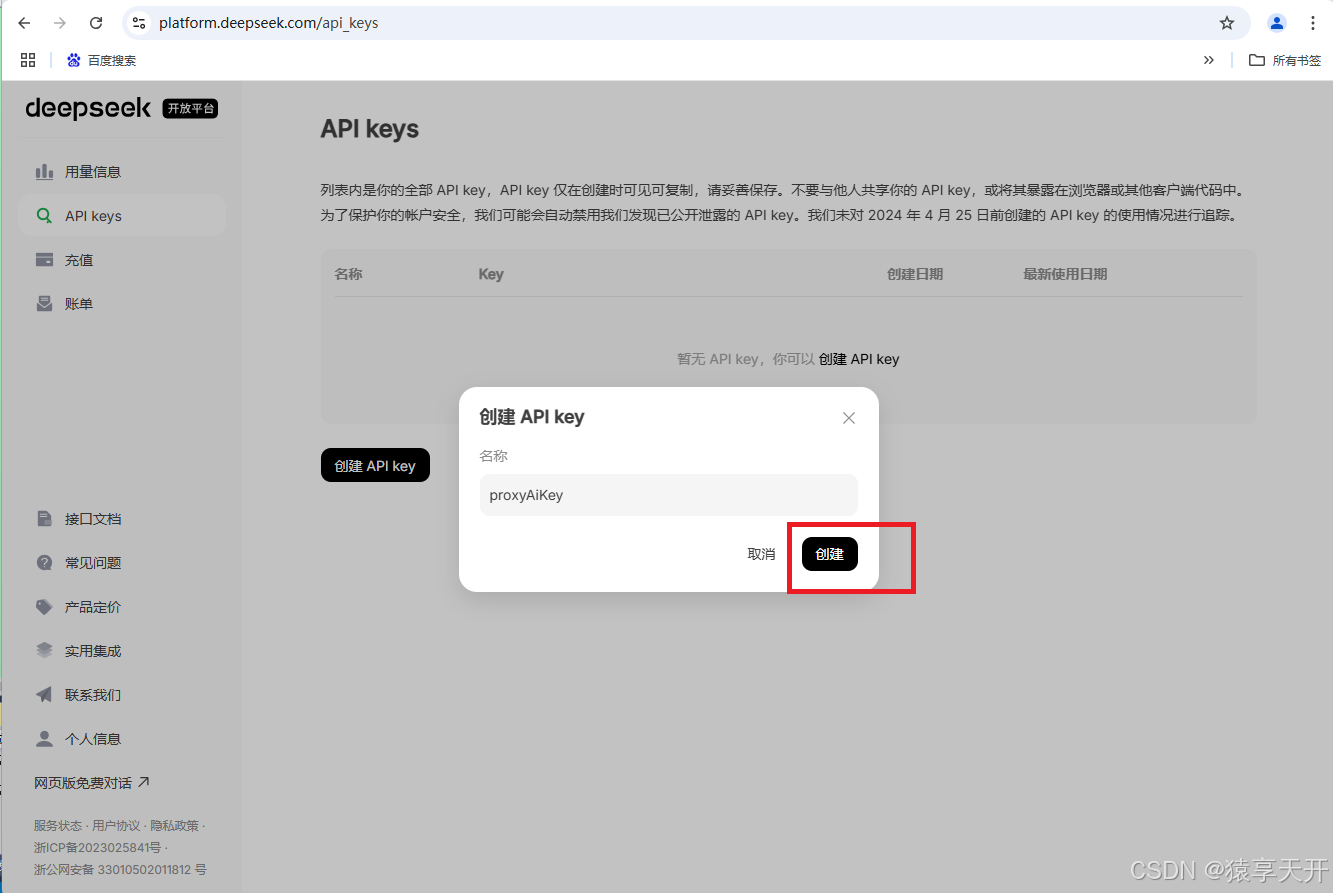Open the API keys section in the sidebar
This screenshot has width=1333, height=893.
pyautogui.click(x=44, y=215)
